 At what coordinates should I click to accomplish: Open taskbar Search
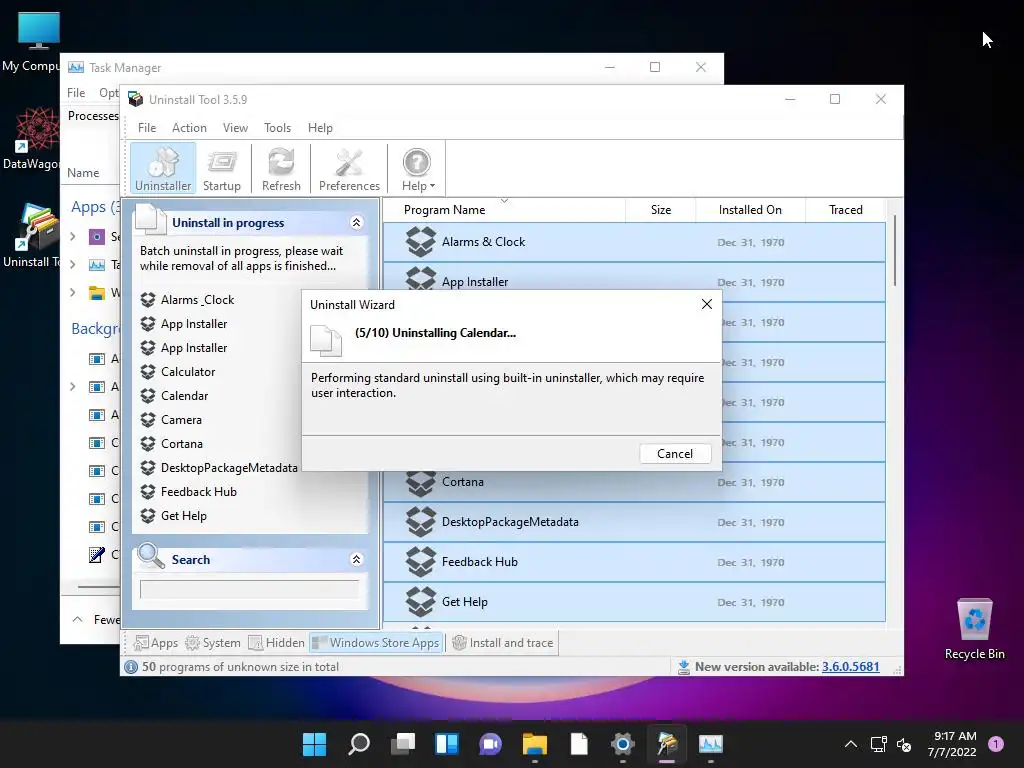(x=359, y=744)
